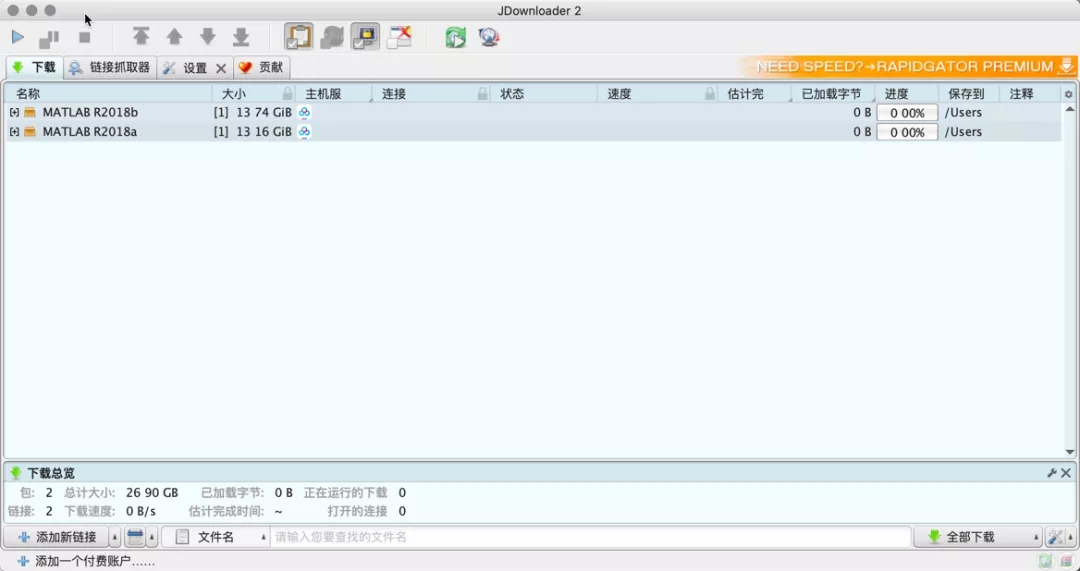Open the bottom-right tools settings icon
This screenshot has width=1080, height=571.
[1055, 537]
